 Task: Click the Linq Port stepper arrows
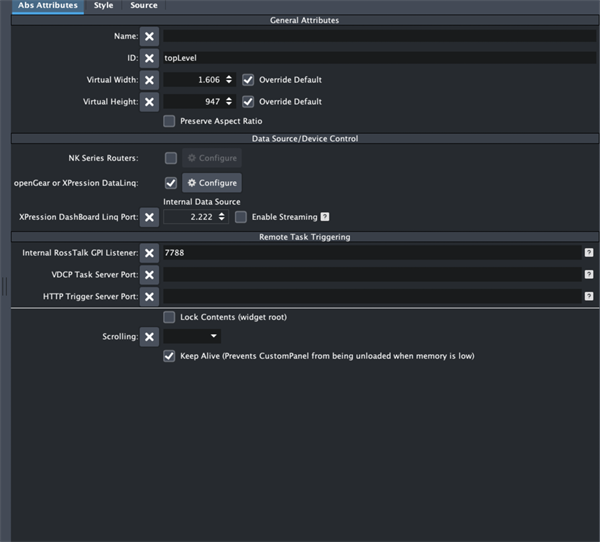222,216
